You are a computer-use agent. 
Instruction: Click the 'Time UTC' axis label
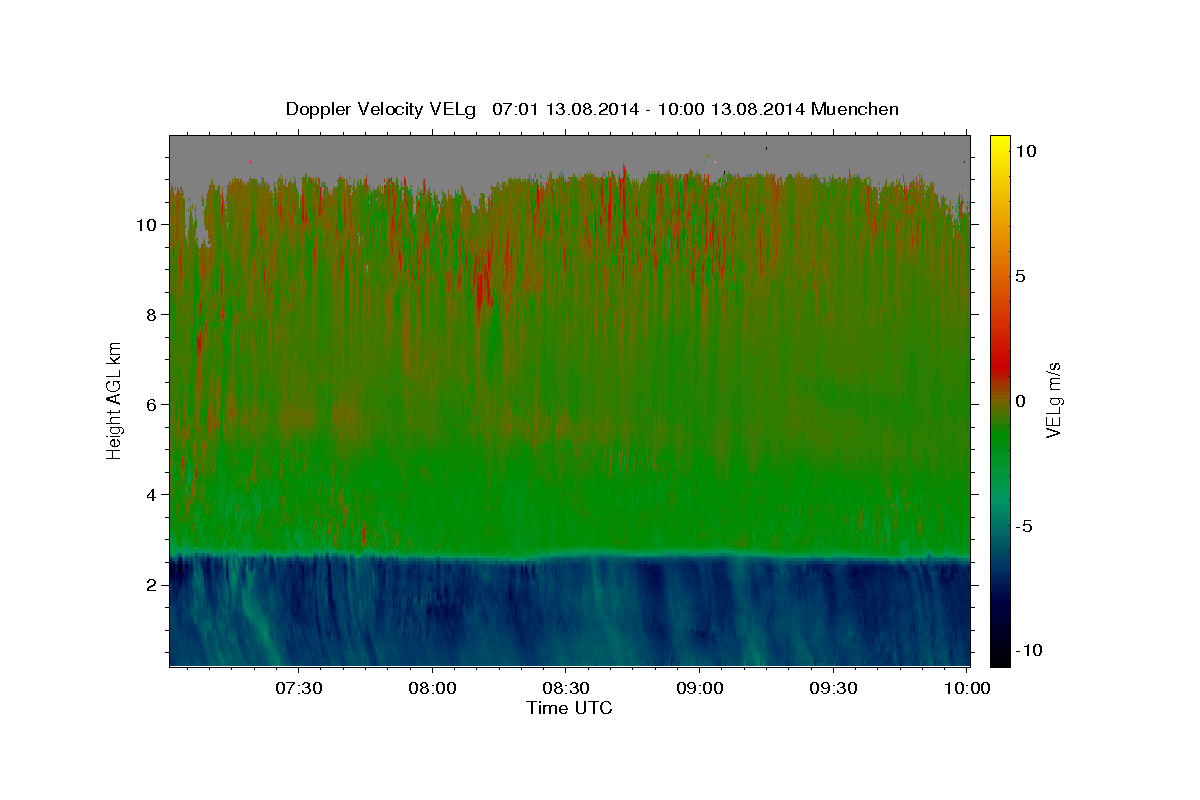569,708
